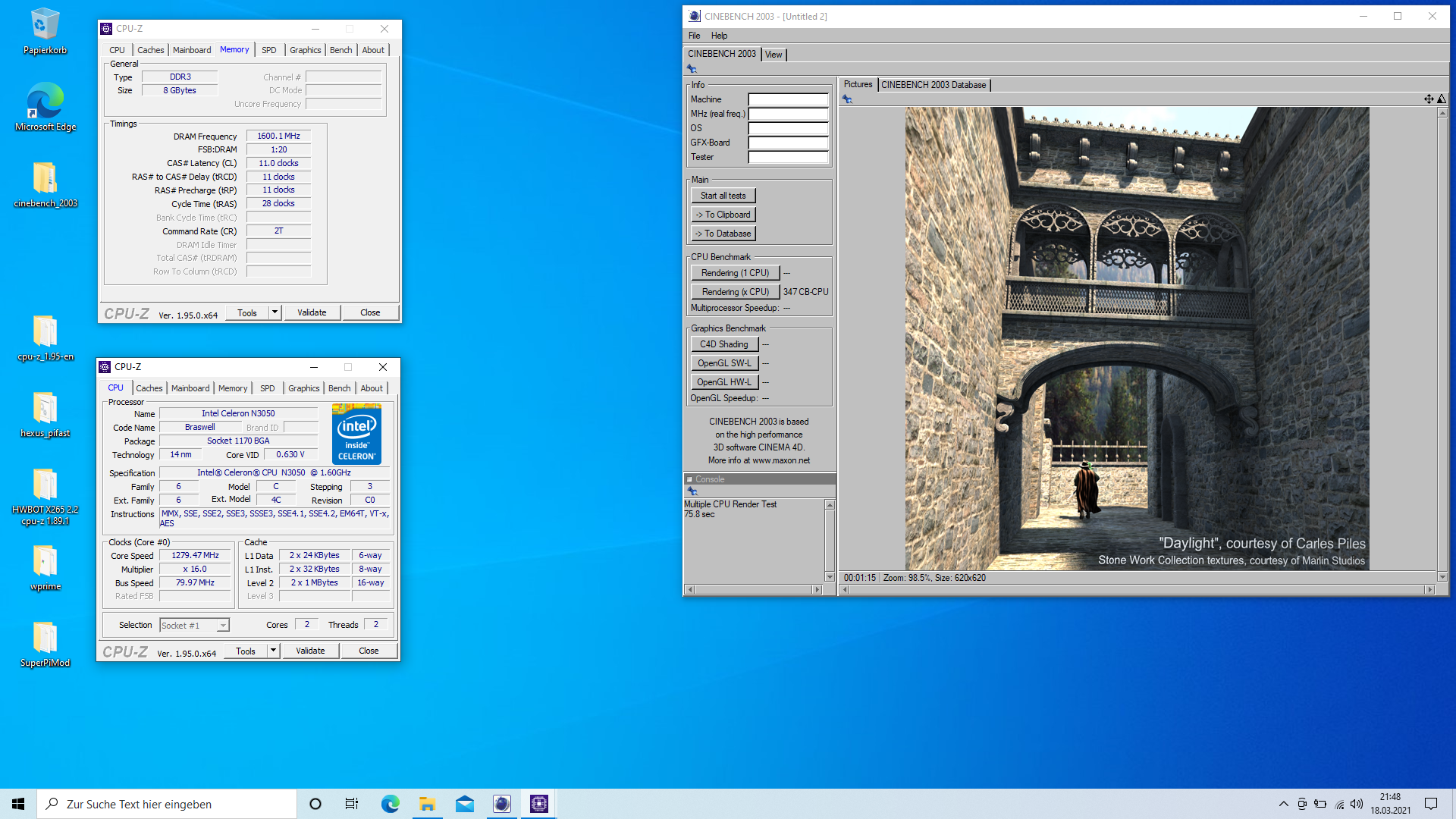
Task: Open the Windows Start menu
Action: (x=18, y=804)
